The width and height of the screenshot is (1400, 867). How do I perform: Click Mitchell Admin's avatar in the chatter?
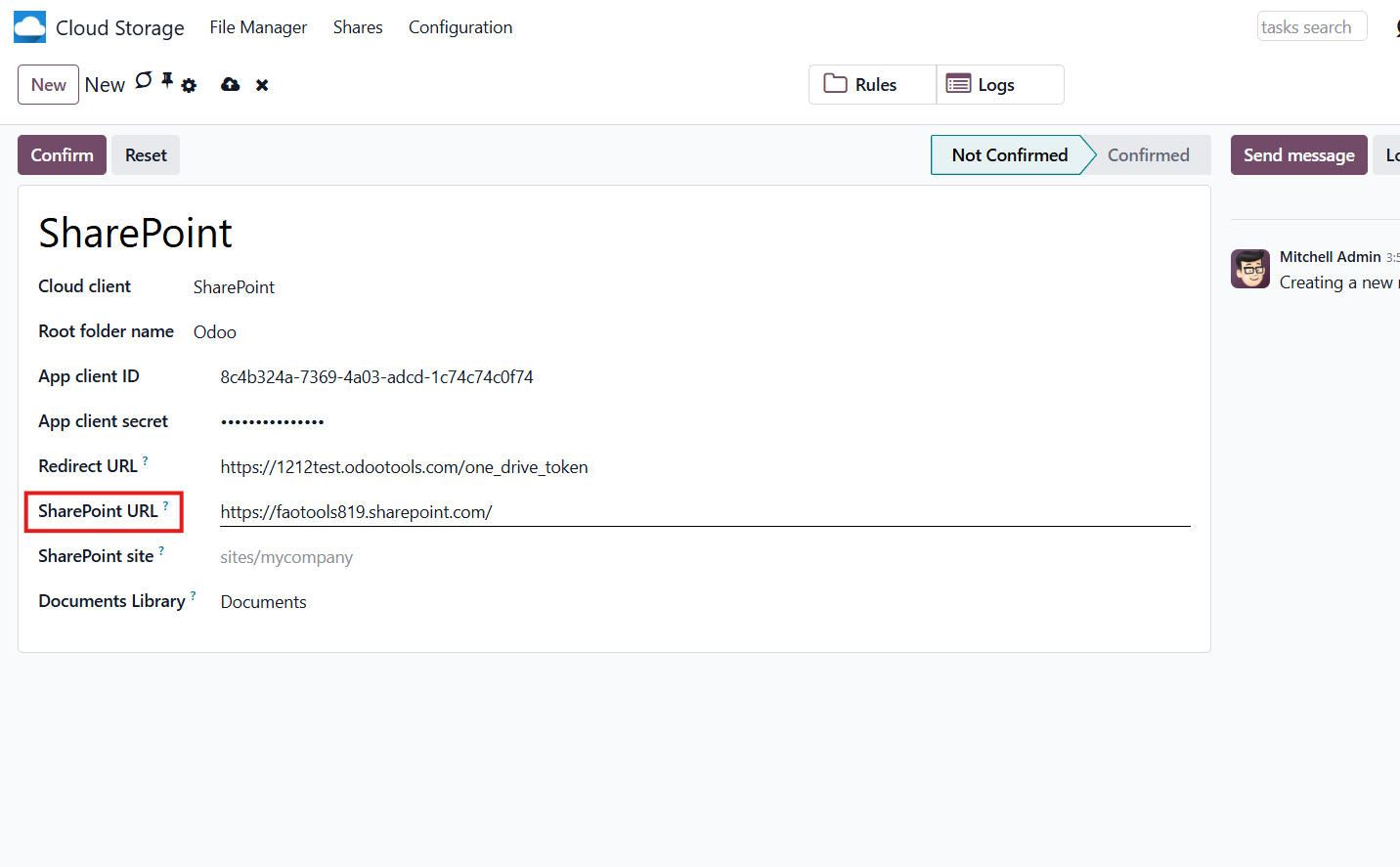coord(1250,269)
